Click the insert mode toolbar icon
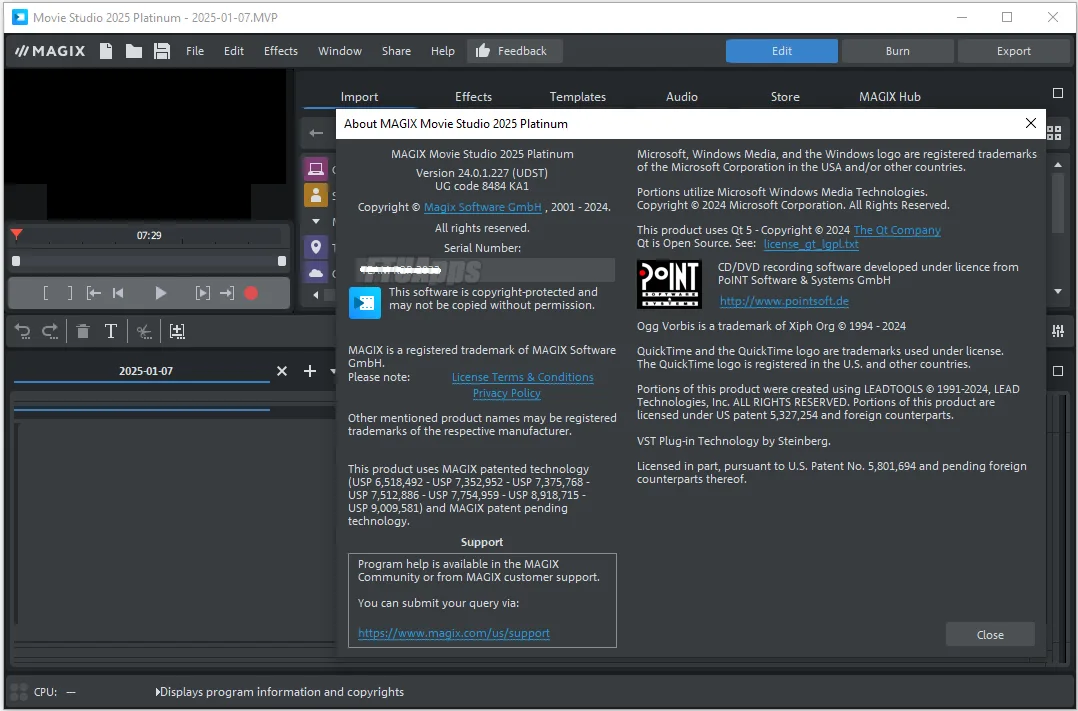Image resolution: width=1078 pixels, height=711 pixels. click(x=177, y=331)
